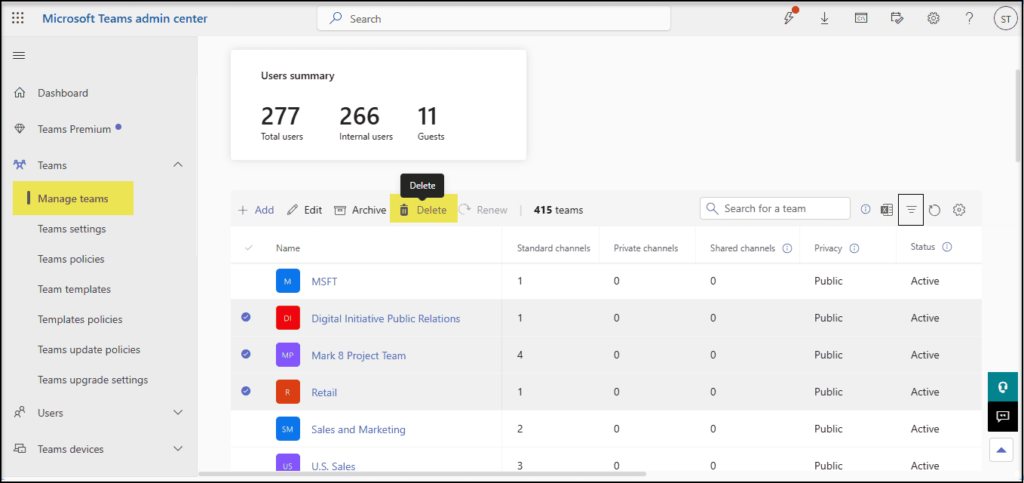Click the Search for a team field
This screenshot has width=1024, height=483.
(x=775, y=209)
